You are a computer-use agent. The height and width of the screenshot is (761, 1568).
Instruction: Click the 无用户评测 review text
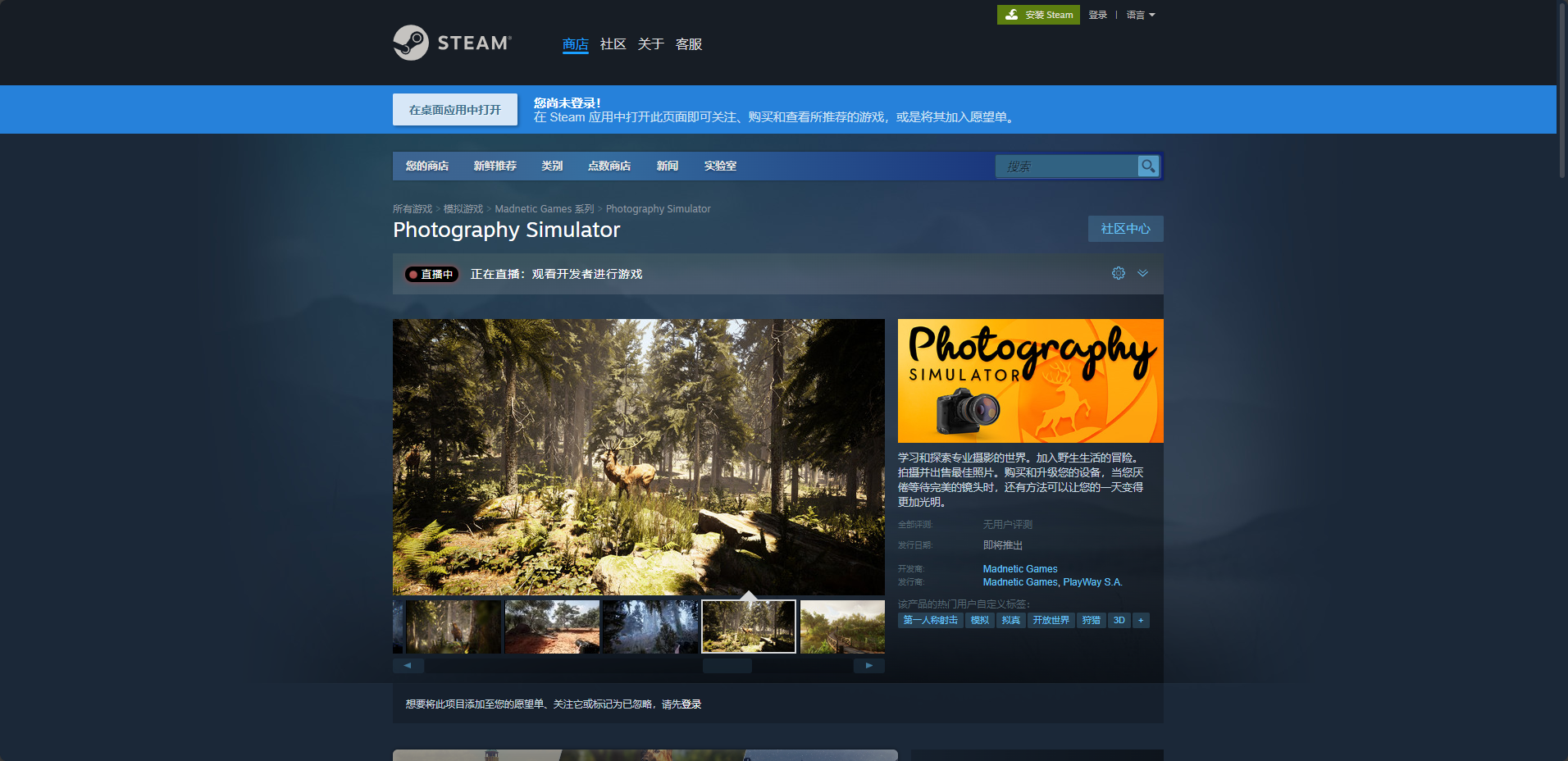pyautogui.click(x=1008, y=525)
